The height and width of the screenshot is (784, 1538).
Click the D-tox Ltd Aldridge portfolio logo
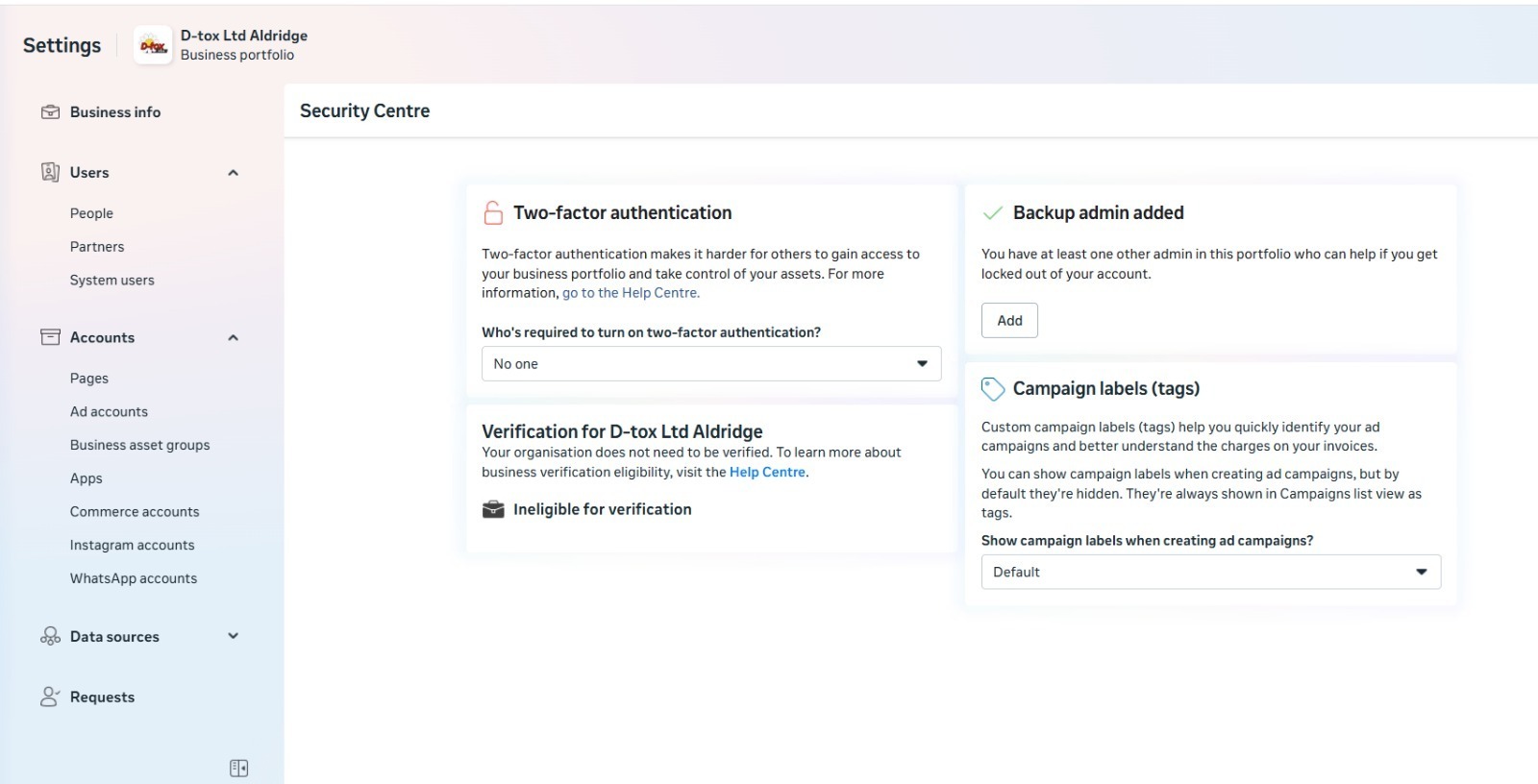click(x=153, y=45)
